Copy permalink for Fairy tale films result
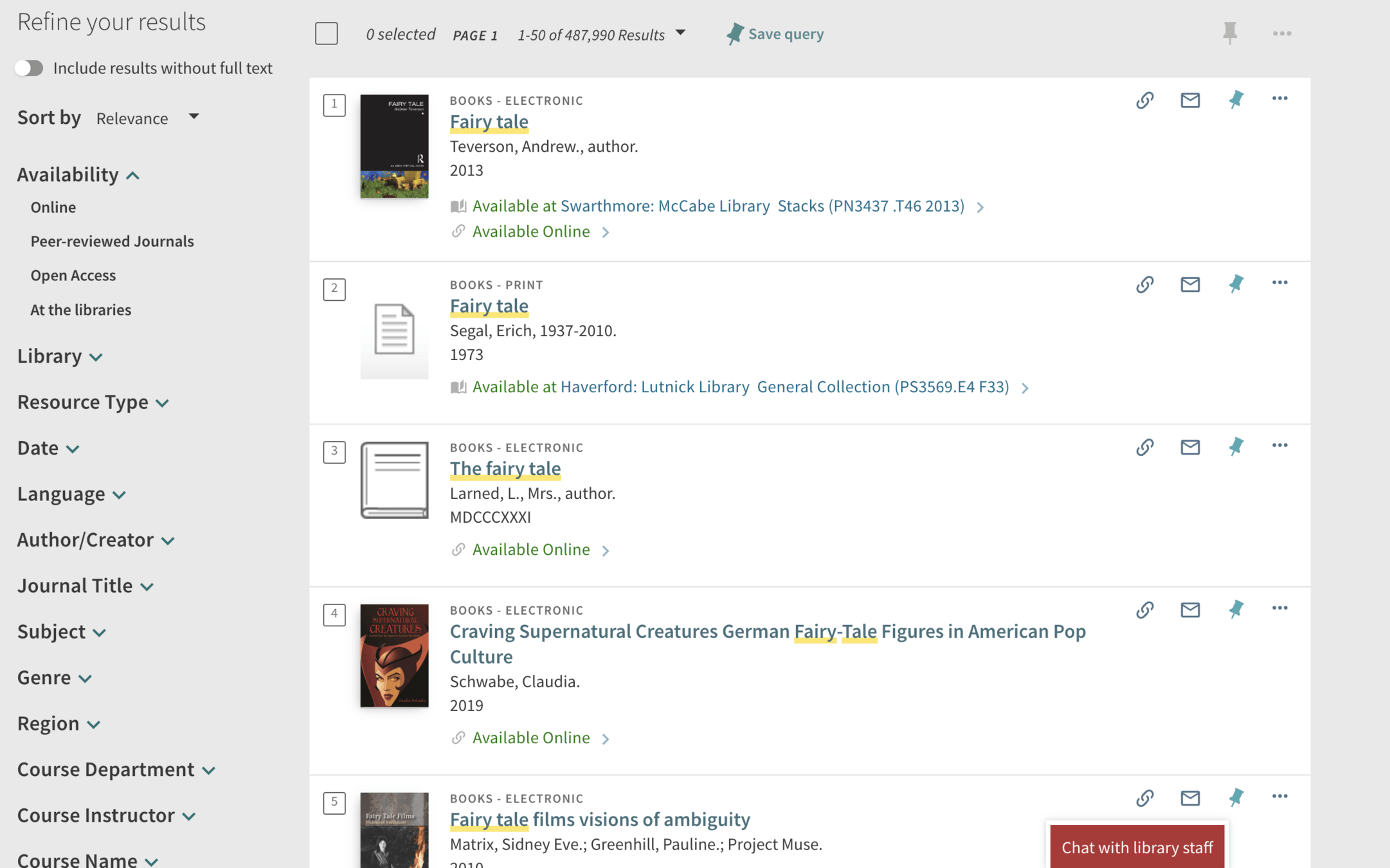Screen dimensions: 1390x868 click(x=1144, y=798)
